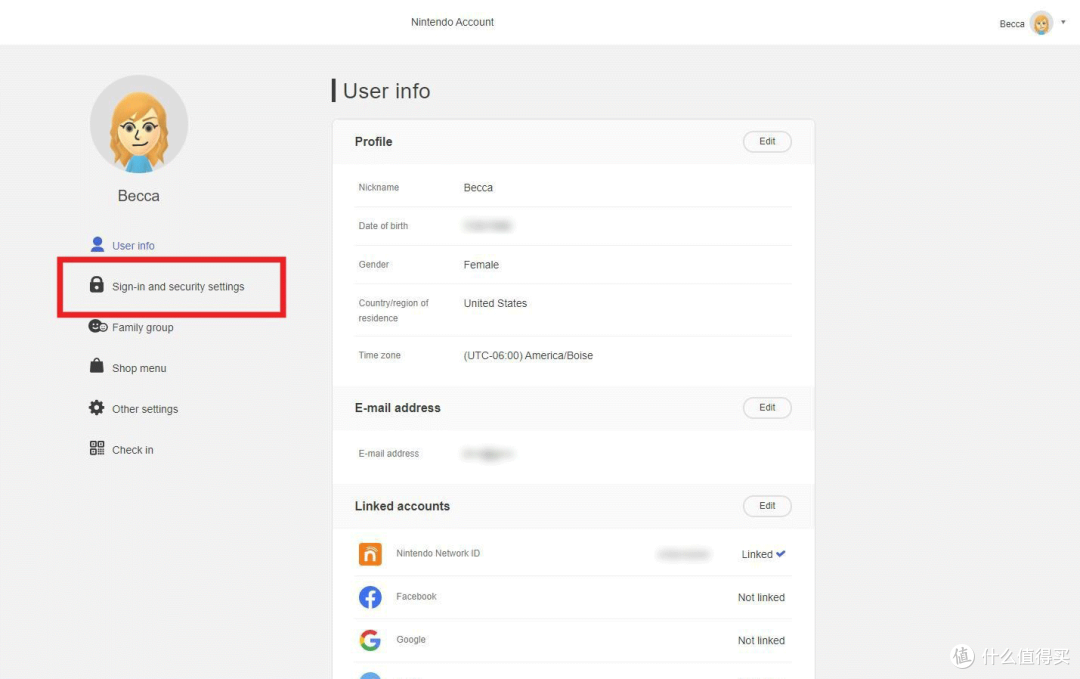Click the Linked checkmark for Nintendo Network ID
The width and height of the screenshot is (1080, 679).
pyautogui.click(x=780, y=554)
